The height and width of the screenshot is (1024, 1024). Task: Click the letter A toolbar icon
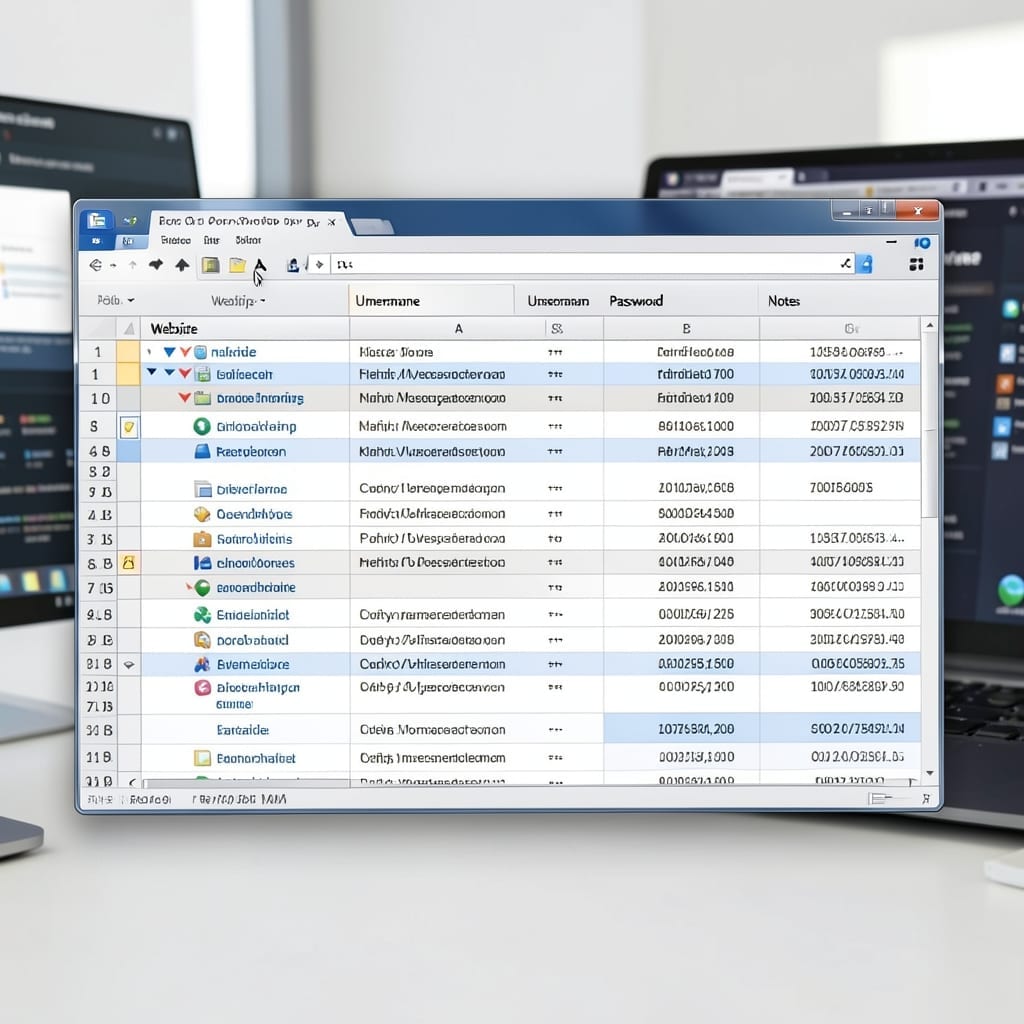(260, 264)
